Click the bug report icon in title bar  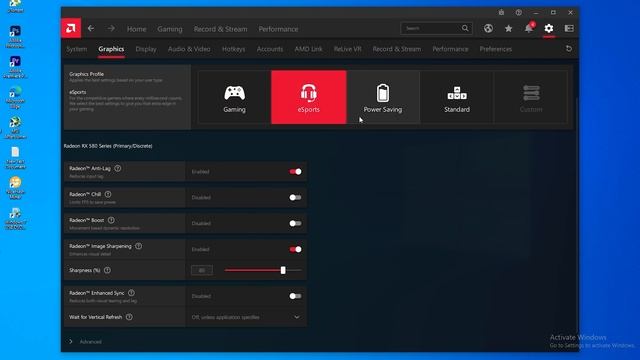501,13
